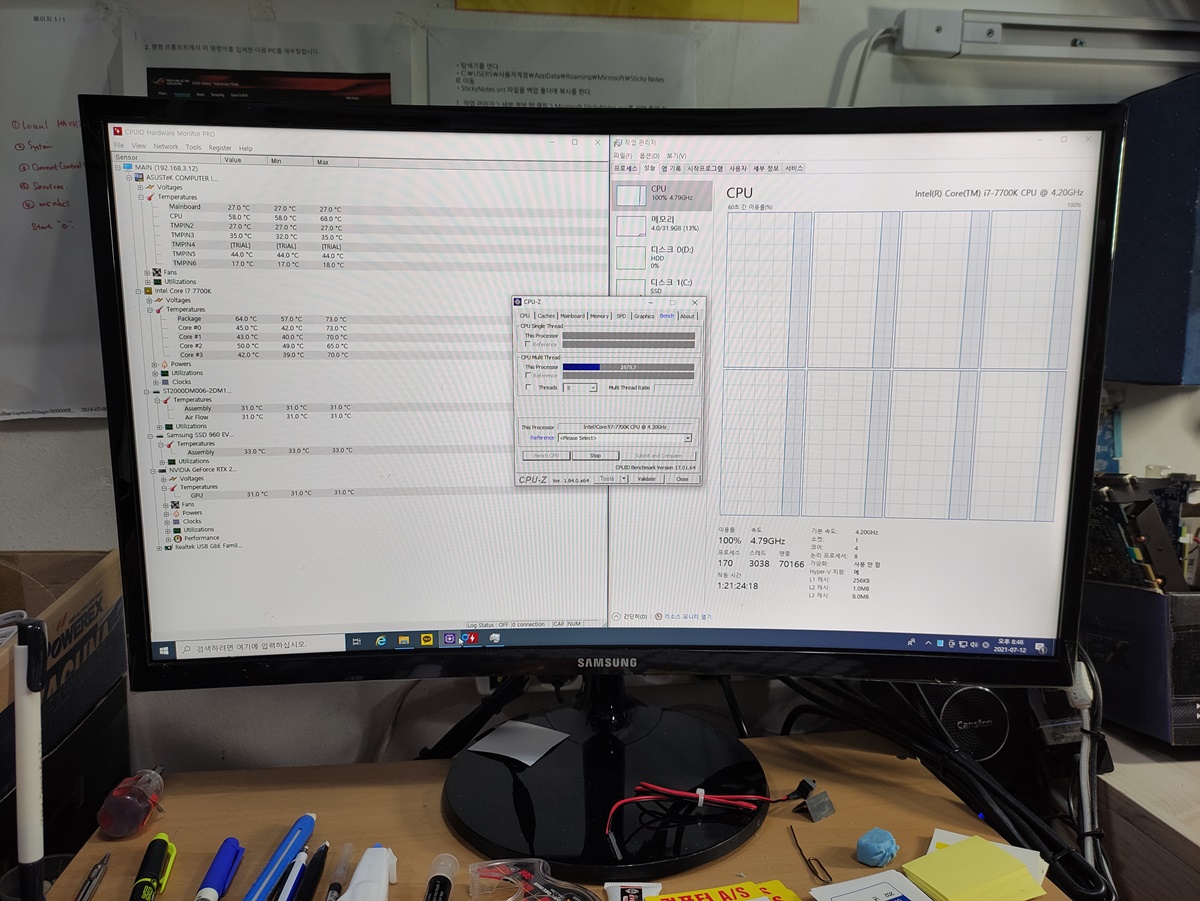Switch to the Caches tab in CPU-Z
The width and height of the screenshot is (1200, 901).
(x=546, y=316)
